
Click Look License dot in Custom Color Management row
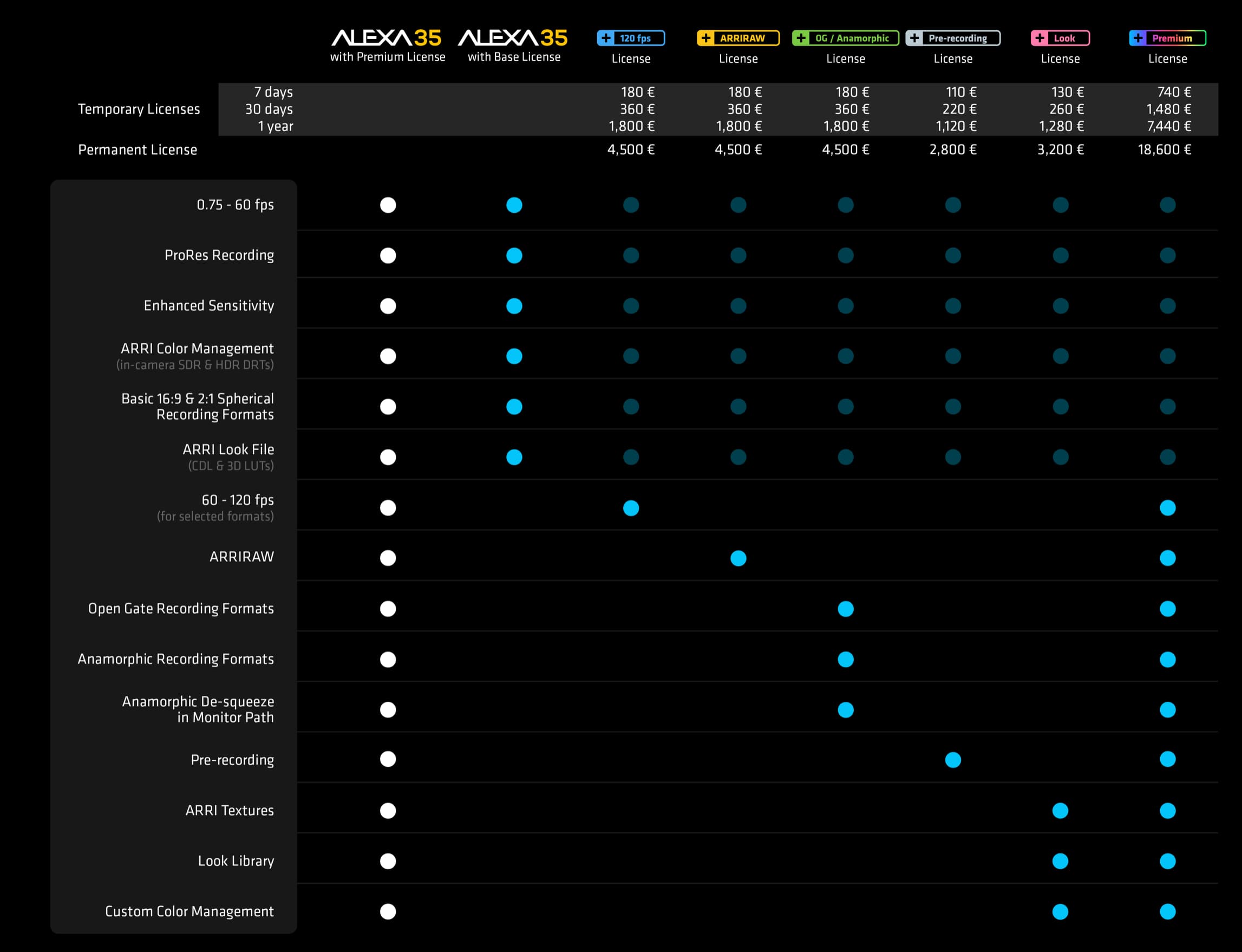click(x=1060, y=912)
